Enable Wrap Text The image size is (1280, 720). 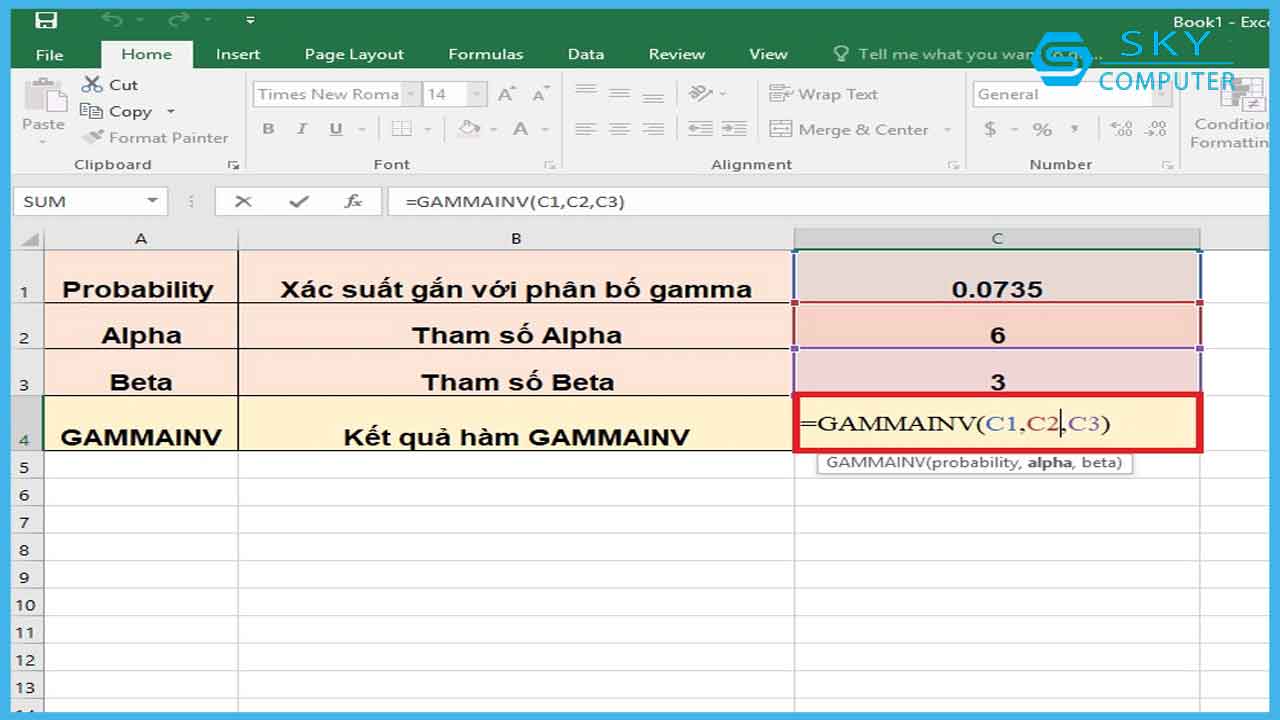824,94
